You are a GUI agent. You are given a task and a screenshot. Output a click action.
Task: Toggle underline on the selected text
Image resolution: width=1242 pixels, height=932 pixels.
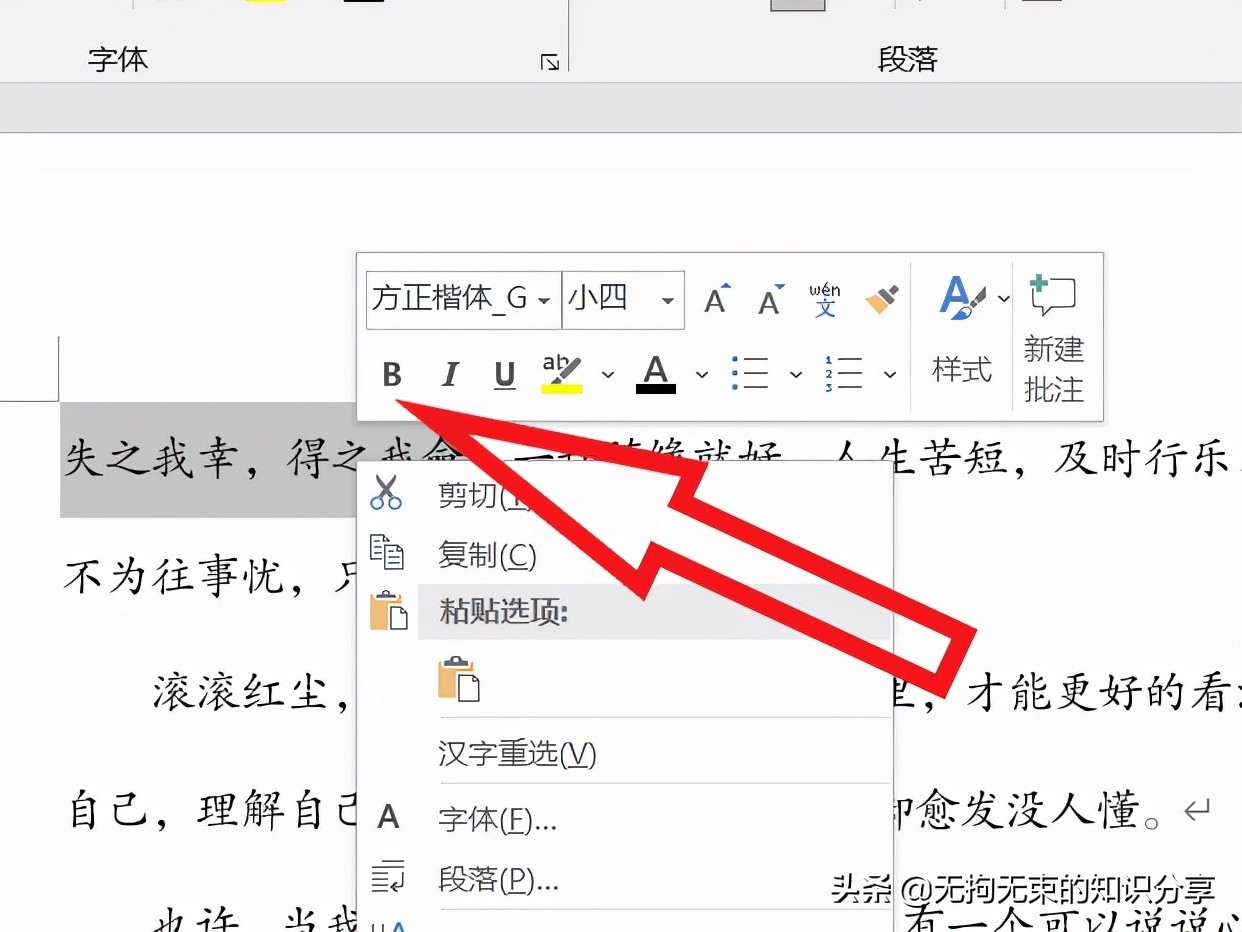click(x=503, y=374)
